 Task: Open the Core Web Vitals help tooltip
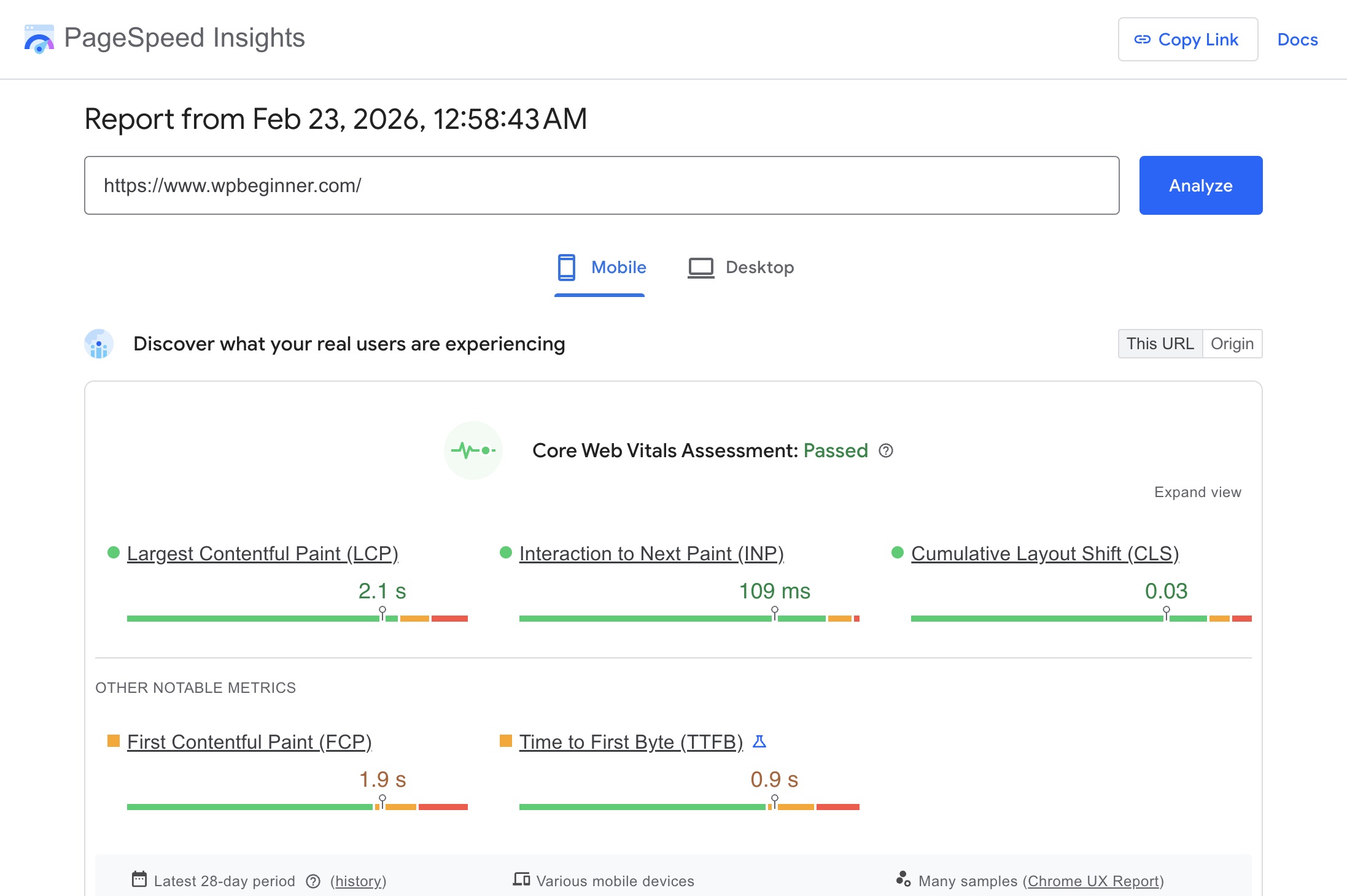885,451
